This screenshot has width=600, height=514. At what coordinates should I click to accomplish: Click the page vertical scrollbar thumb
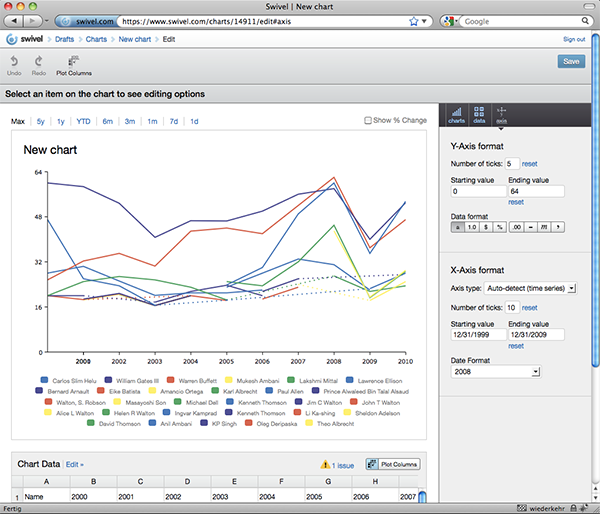pos(595,201)
